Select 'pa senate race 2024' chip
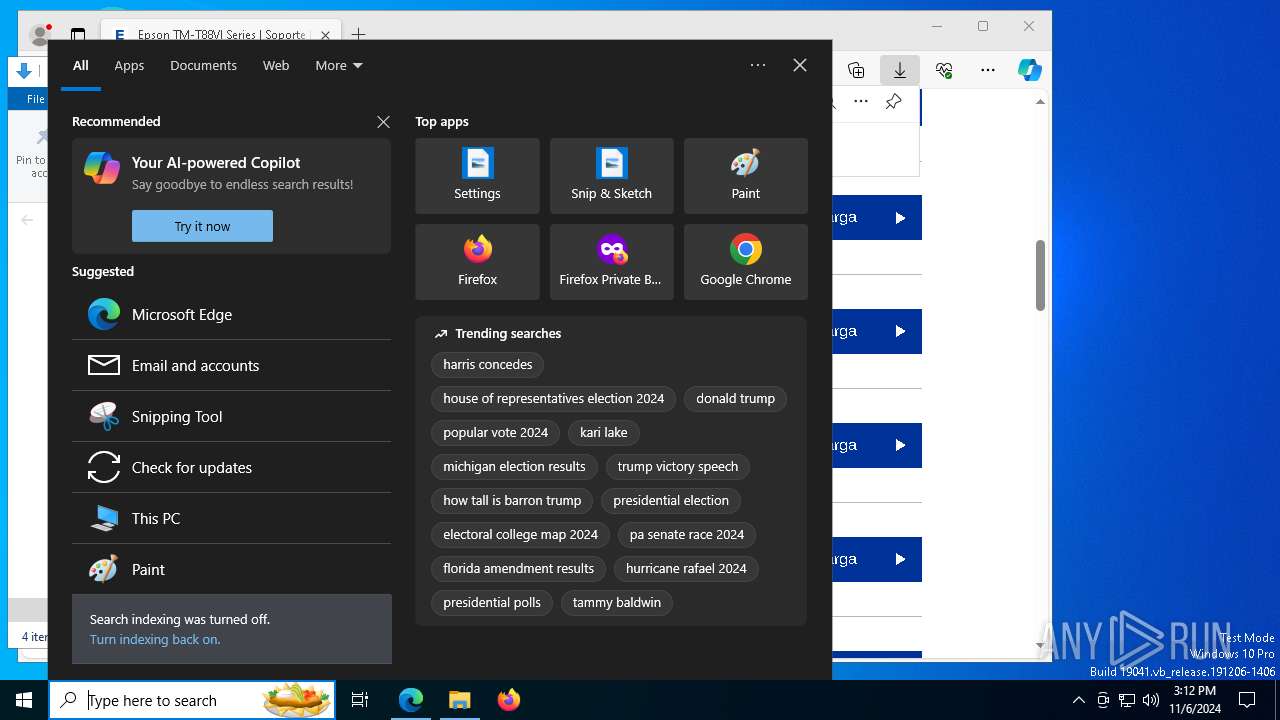This screenshot has width=1280, height=720. click(x=687, y=534)
